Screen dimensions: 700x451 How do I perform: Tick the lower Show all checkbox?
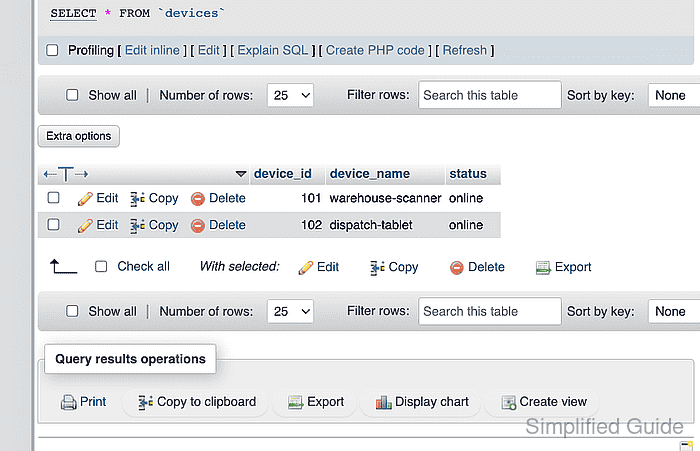pos(72,311)
